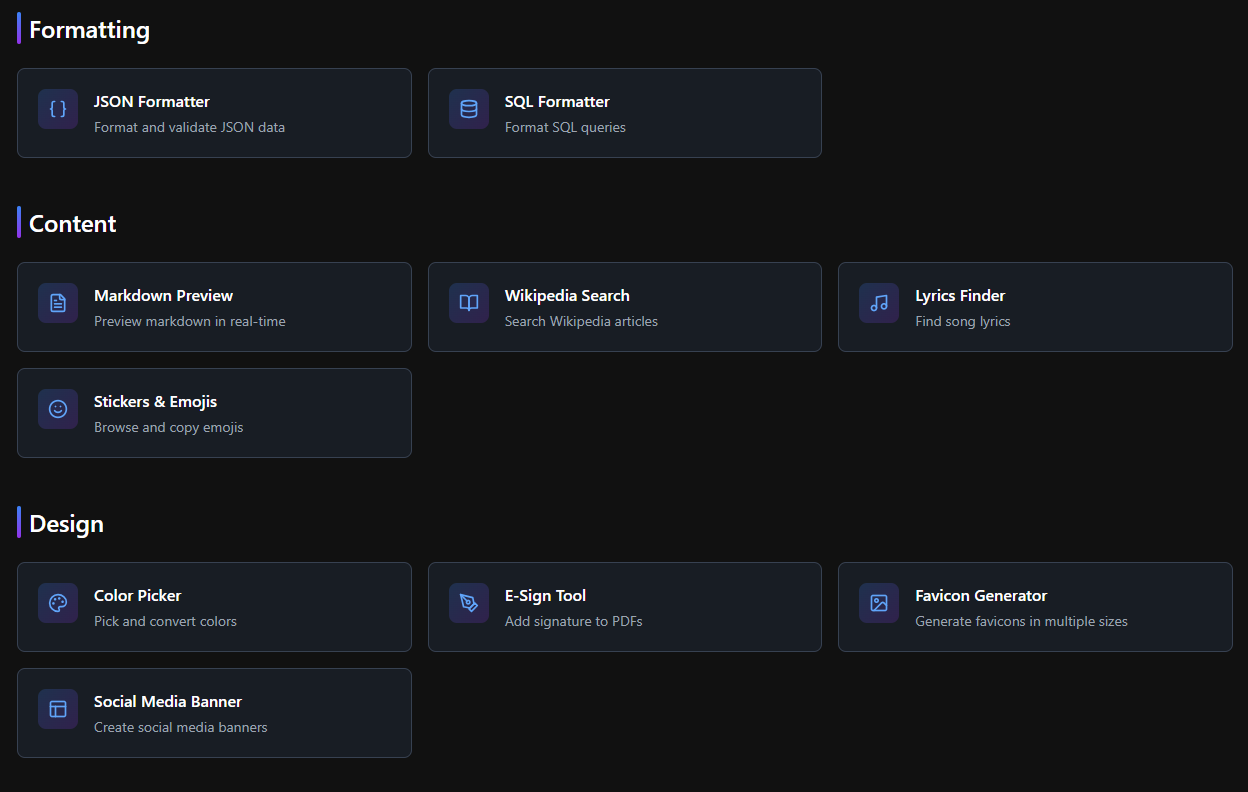Viewport: 1248px width, 792px height.
Task: Open the JSON Formatter tool
Action: tap(214, 113)
